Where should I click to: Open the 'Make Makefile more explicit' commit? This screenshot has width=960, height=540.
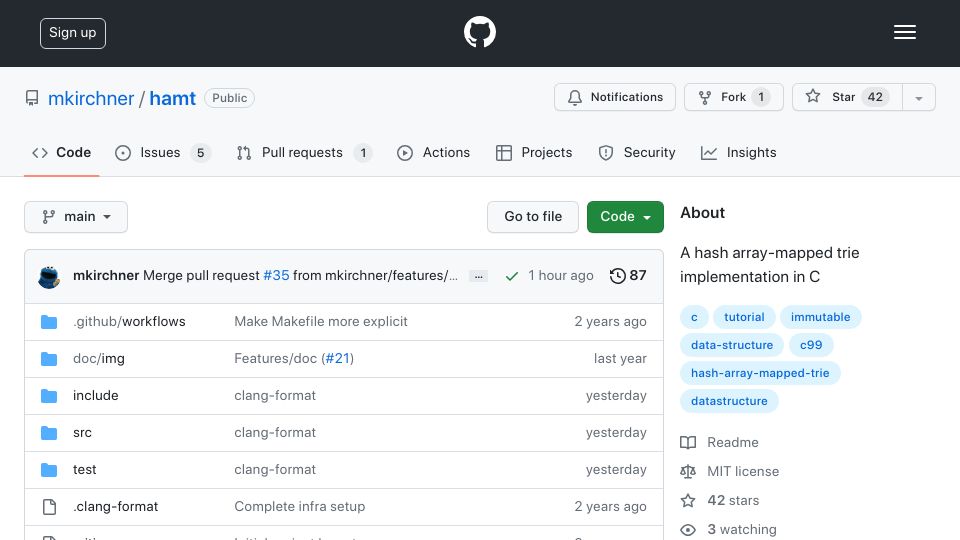321,321
